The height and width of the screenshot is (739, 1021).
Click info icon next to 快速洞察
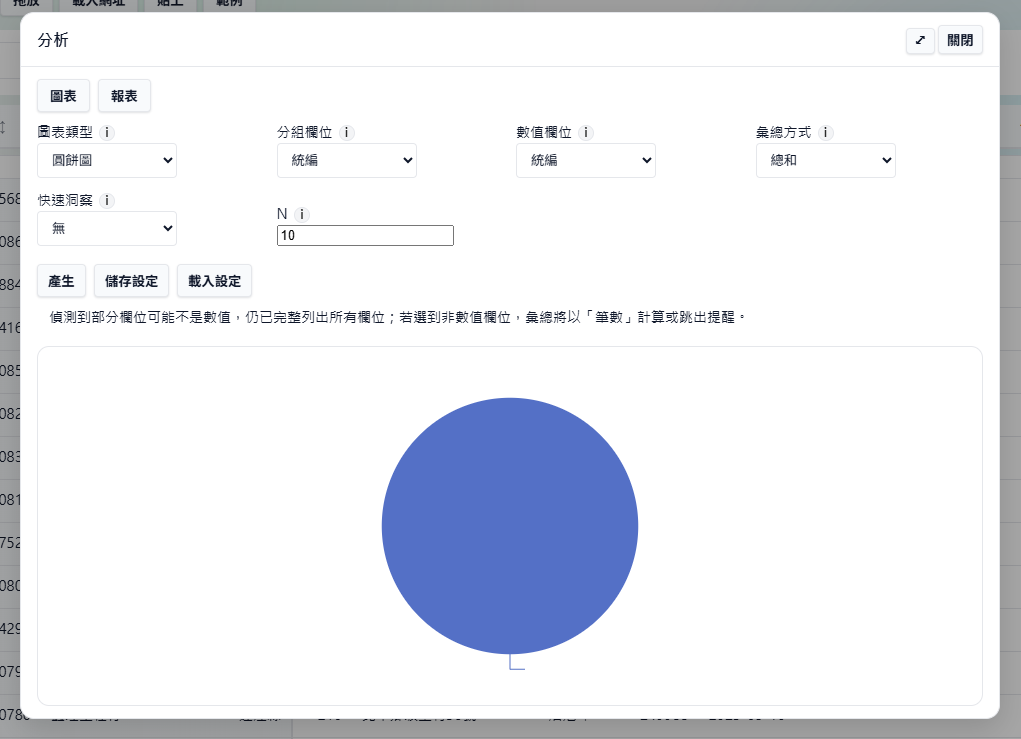tap(107, 200)
